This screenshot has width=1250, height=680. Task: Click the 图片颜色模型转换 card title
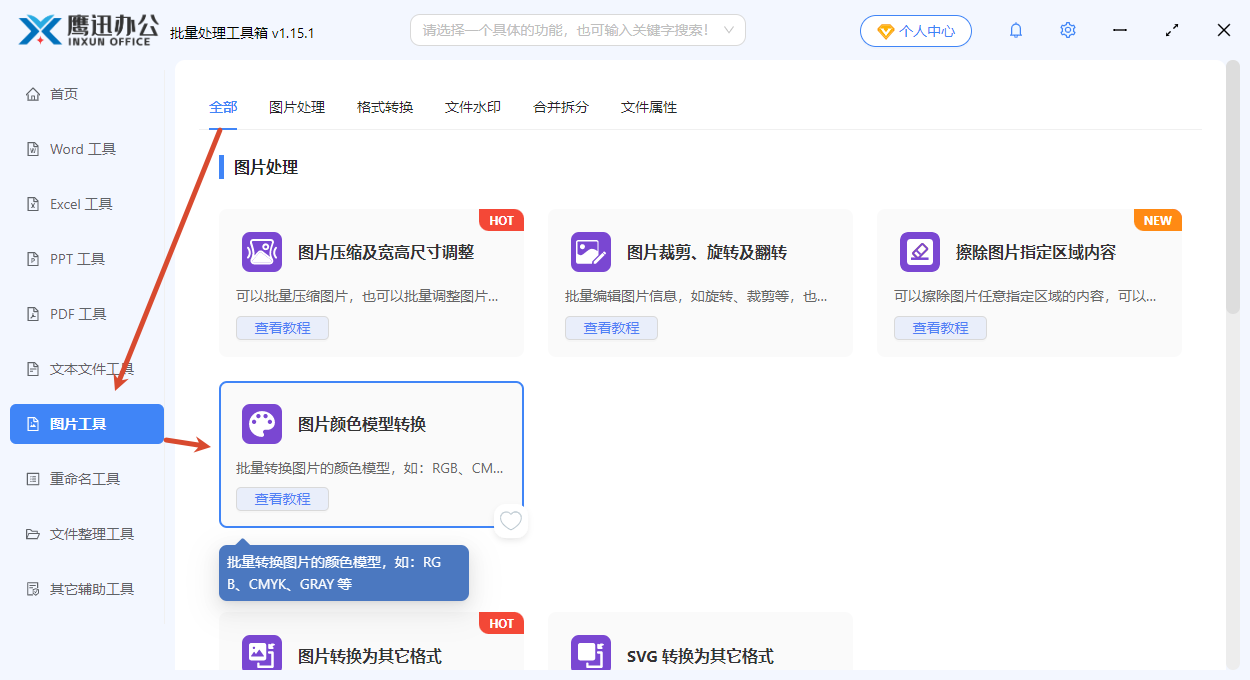(x=362, y=424)
